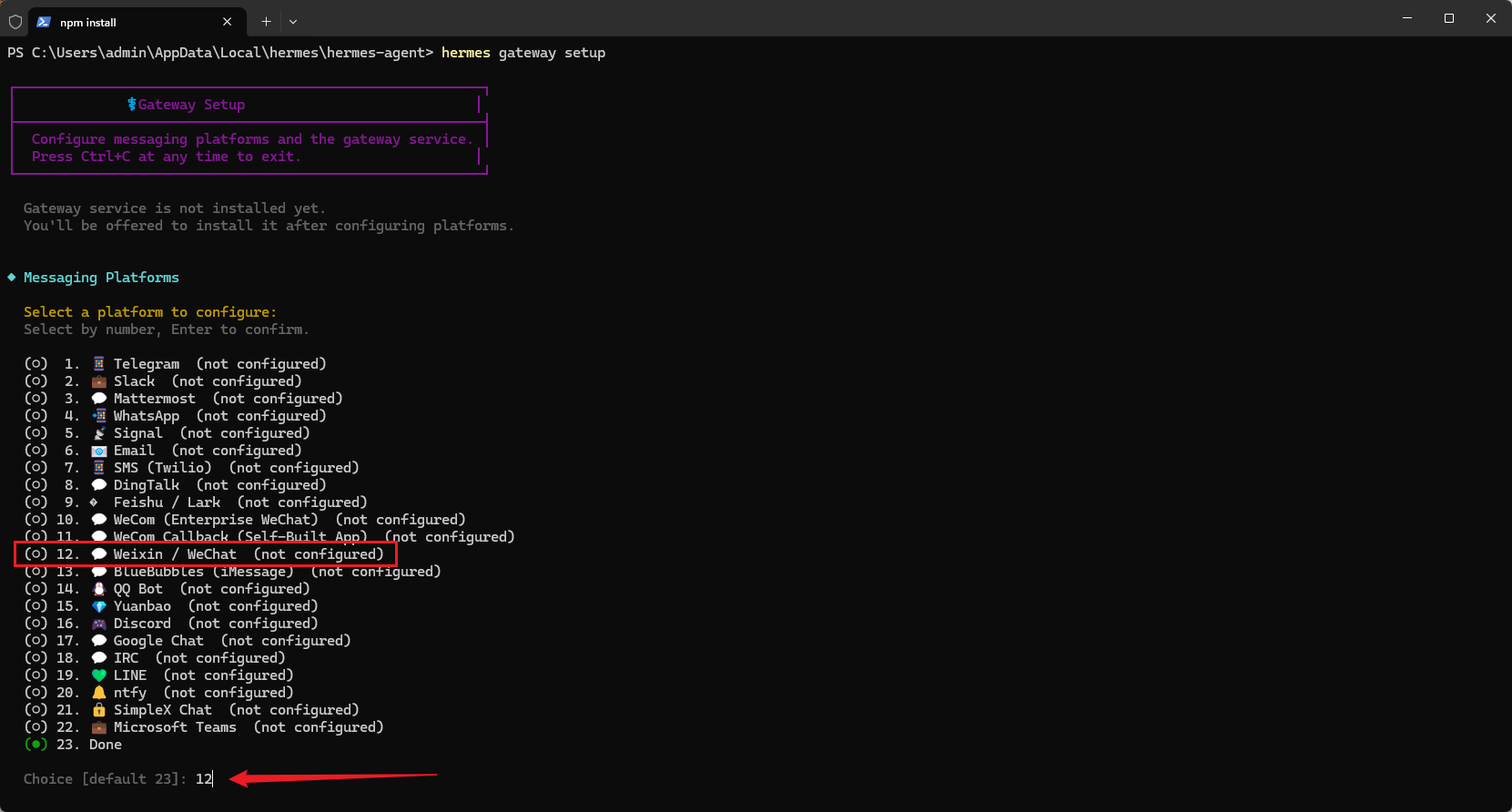Select the LINE radio option
The height and width of the screenshot is (812, 1512).
pyautogui.click(x=36, y=675)
